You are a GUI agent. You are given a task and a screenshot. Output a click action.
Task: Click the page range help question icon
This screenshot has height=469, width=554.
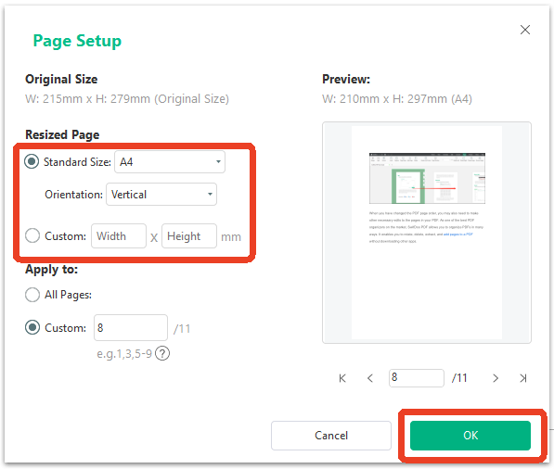(x=163, y=353)
